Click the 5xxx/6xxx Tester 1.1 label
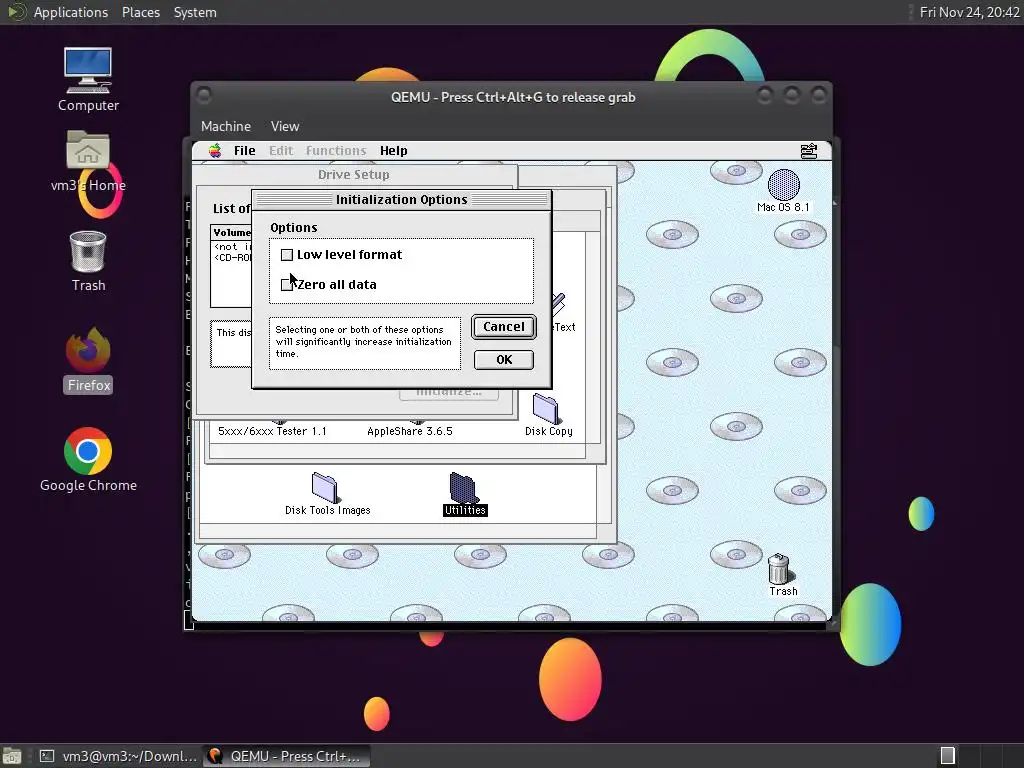This screenshot has height=768, width=1024. coord(272,431)
